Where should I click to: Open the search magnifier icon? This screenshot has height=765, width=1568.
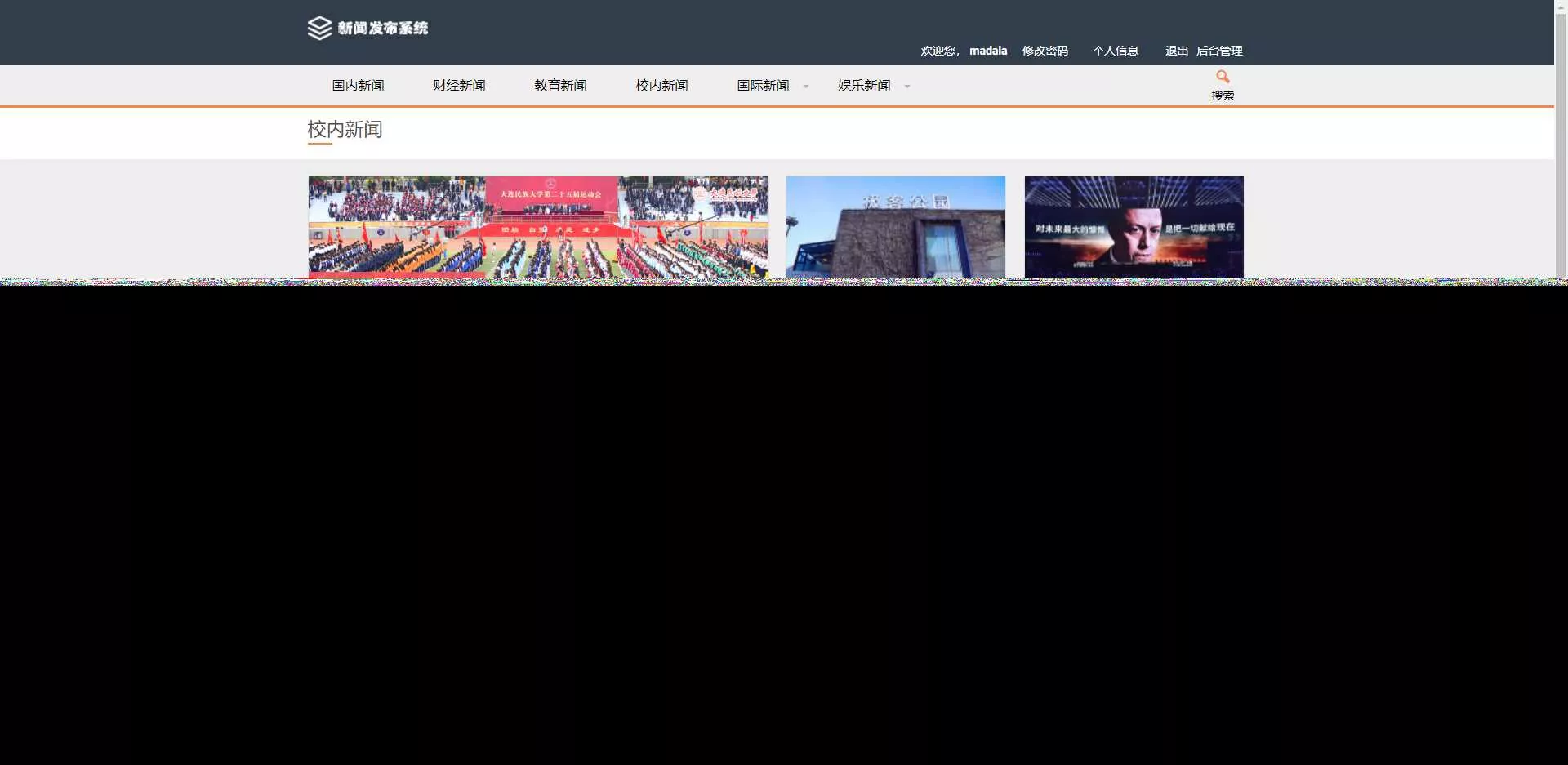point(1223,77)
